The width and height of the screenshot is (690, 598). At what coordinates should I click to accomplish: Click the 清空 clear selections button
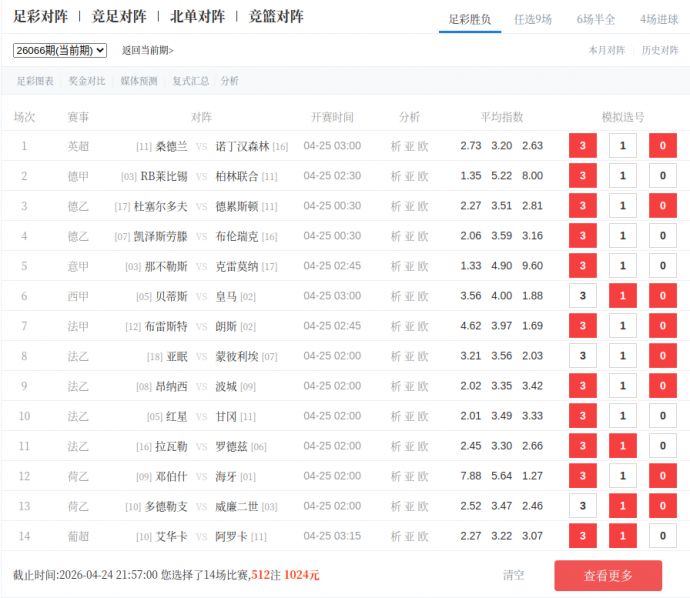point(513,575)
